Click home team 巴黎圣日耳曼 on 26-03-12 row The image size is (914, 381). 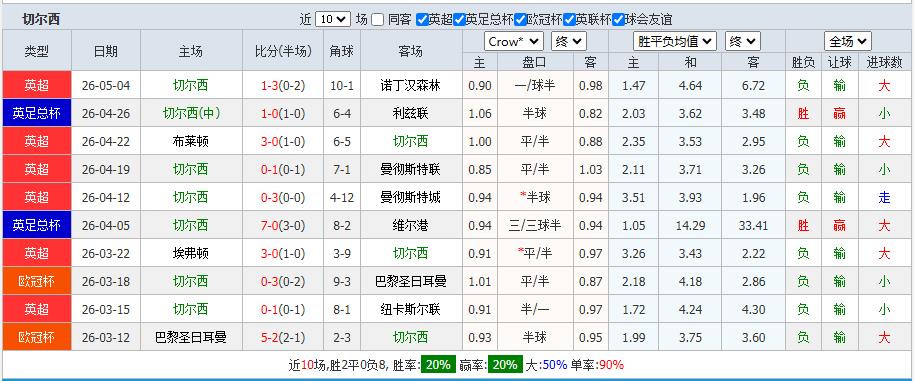coord(191,337)
